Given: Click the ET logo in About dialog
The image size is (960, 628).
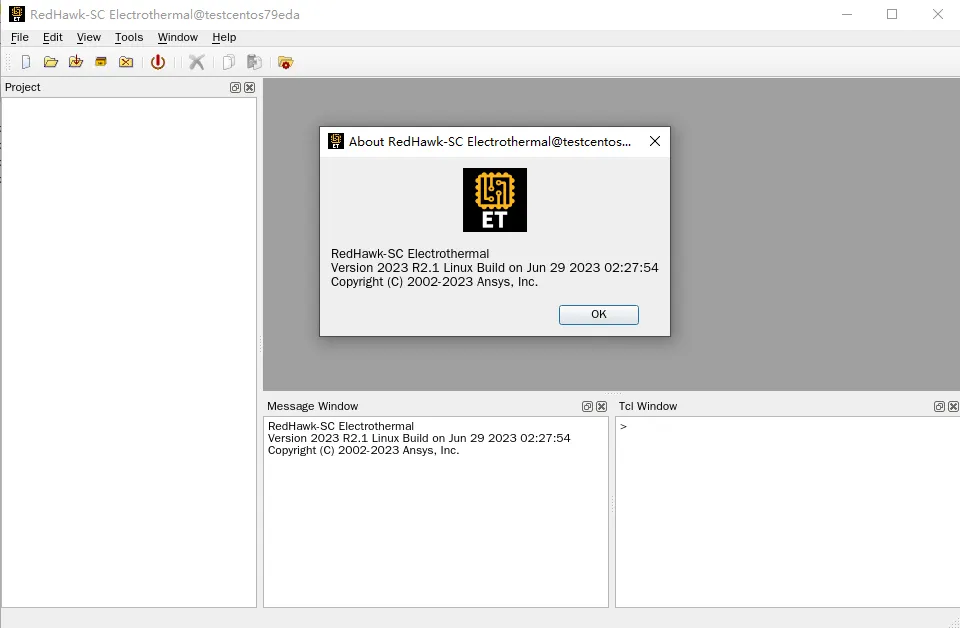Looking at the screenshot, I should coord(495,200).
